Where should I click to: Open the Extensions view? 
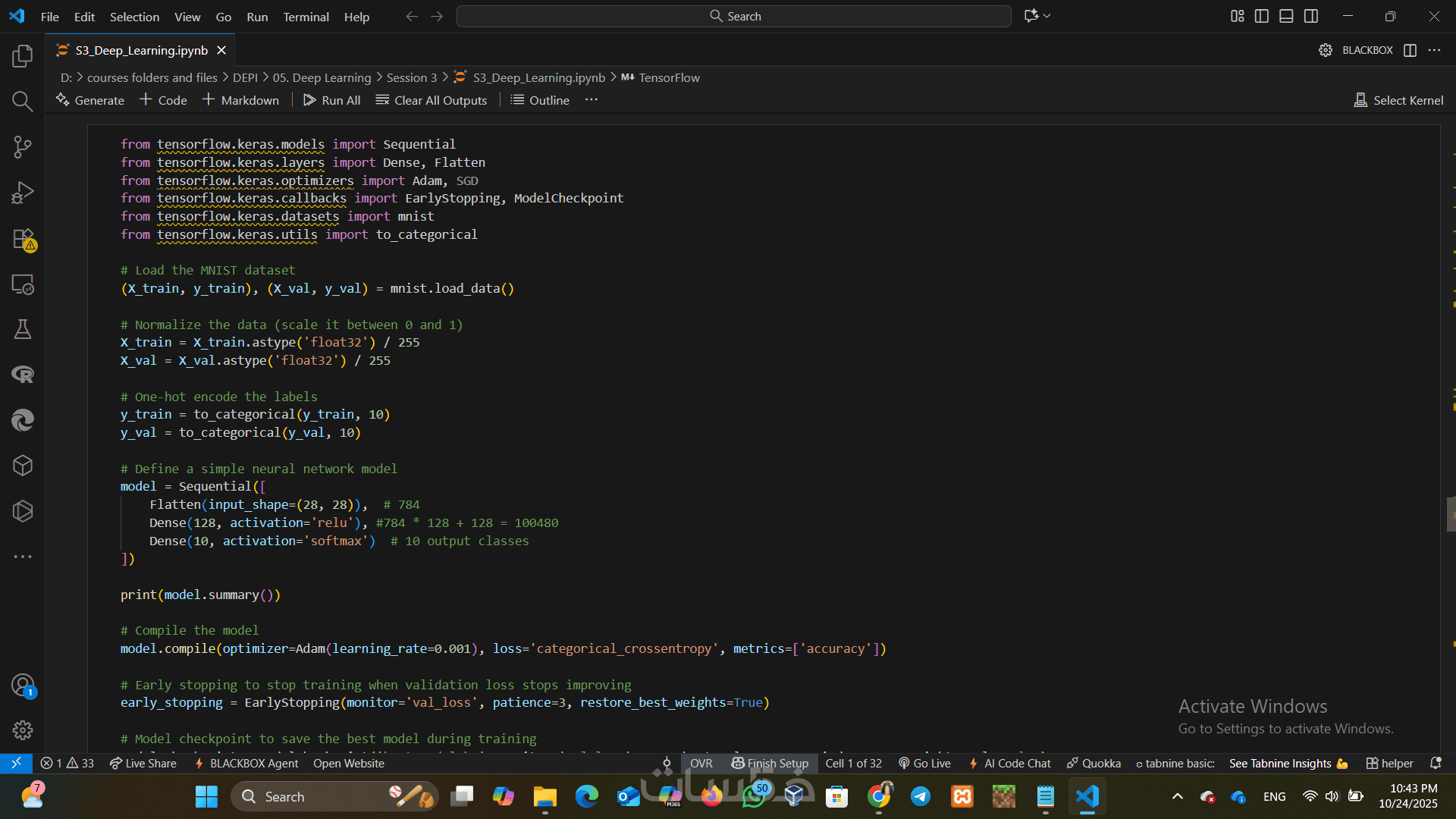click(x=23, y=238)
